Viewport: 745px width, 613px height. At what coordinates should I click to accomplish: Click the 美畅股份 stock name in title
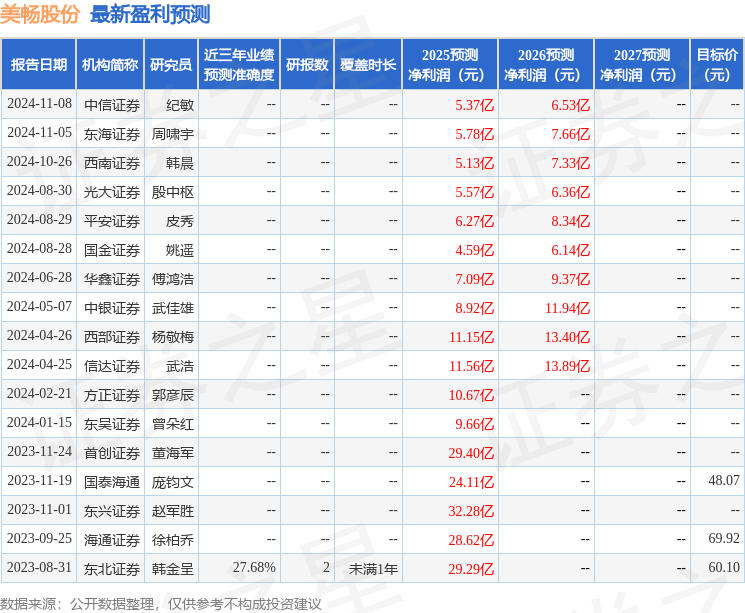coord(41,14)
